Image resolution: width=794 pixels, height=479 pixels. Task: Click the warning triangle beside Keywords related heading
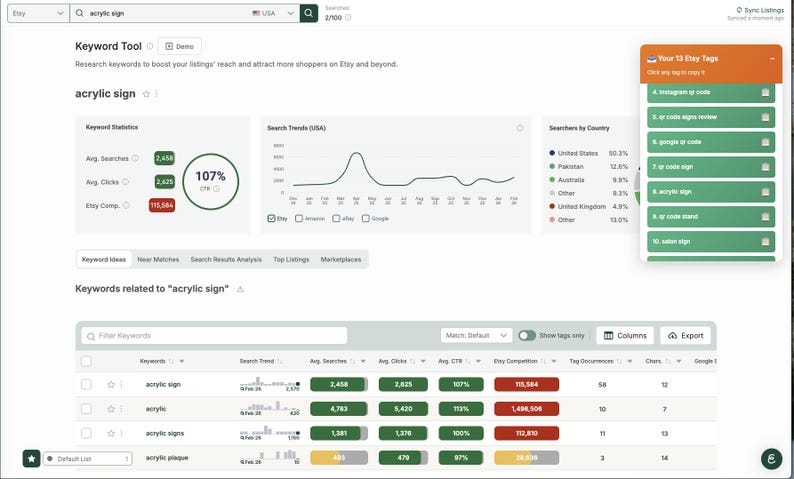click(241, 289)
